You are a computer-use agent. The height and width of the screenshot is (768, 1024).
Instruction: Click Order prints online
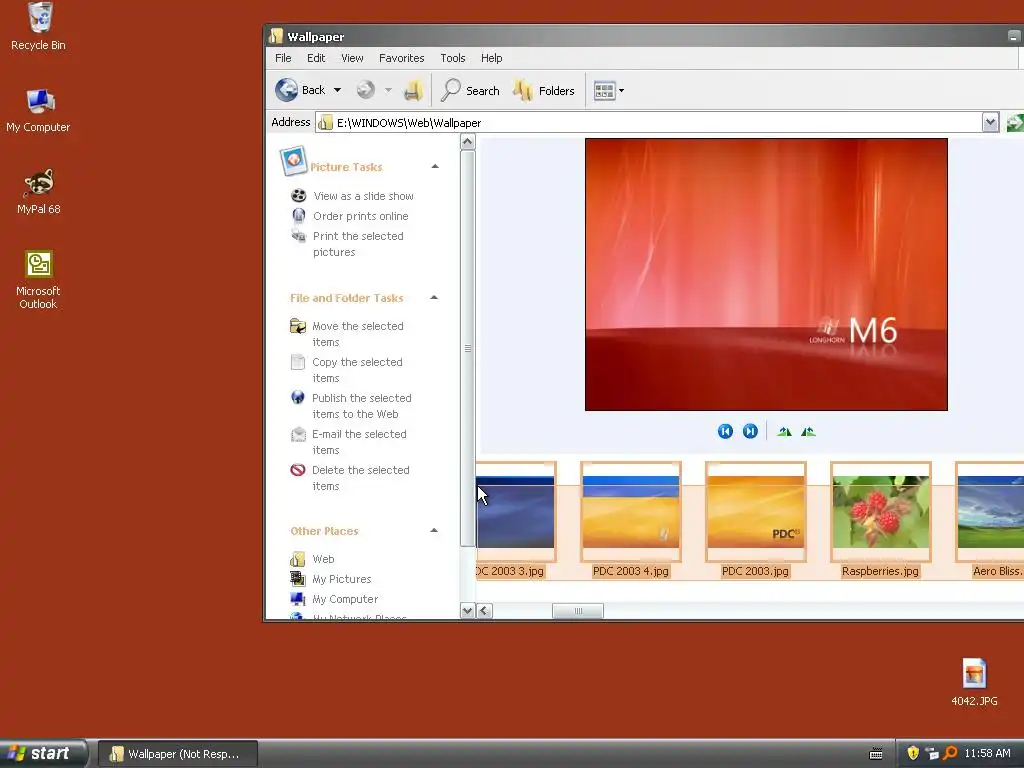(x=360, y=216)
